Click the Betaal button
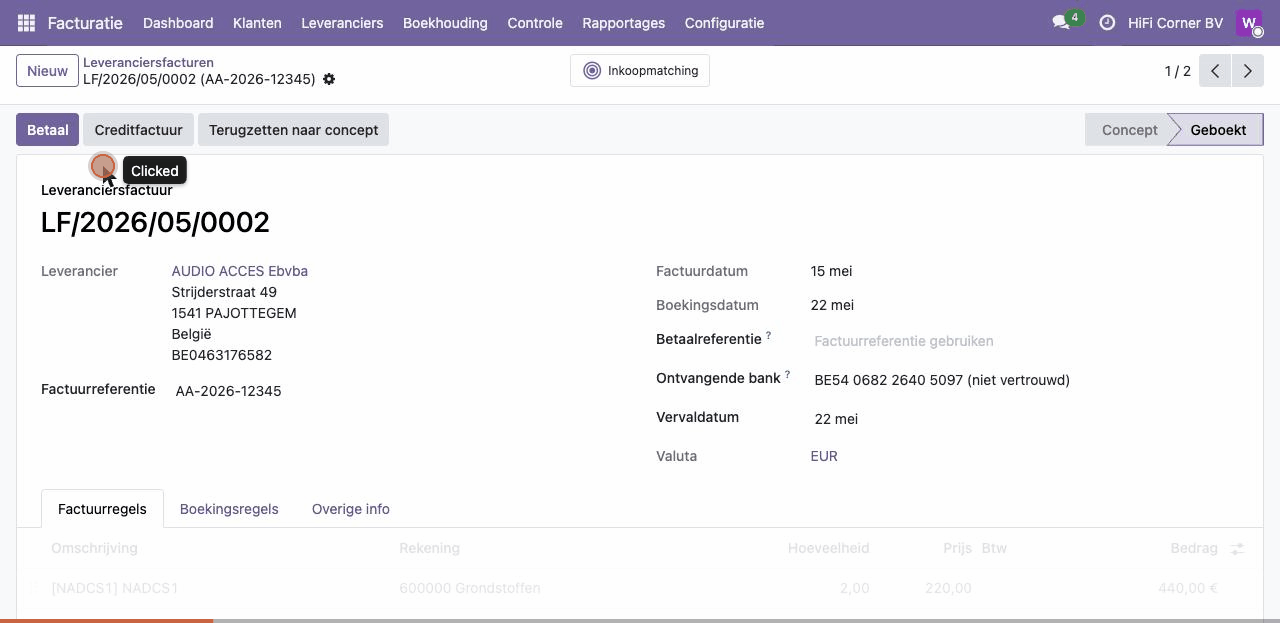Screen dimensions: 1280x623 pos(47,130)
